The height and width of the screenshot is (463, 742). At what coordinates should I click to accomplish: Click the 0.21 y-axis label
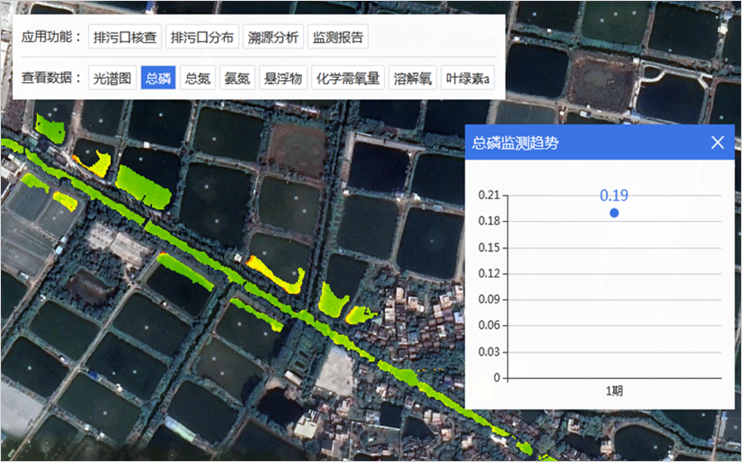click(x=489, y=195)
